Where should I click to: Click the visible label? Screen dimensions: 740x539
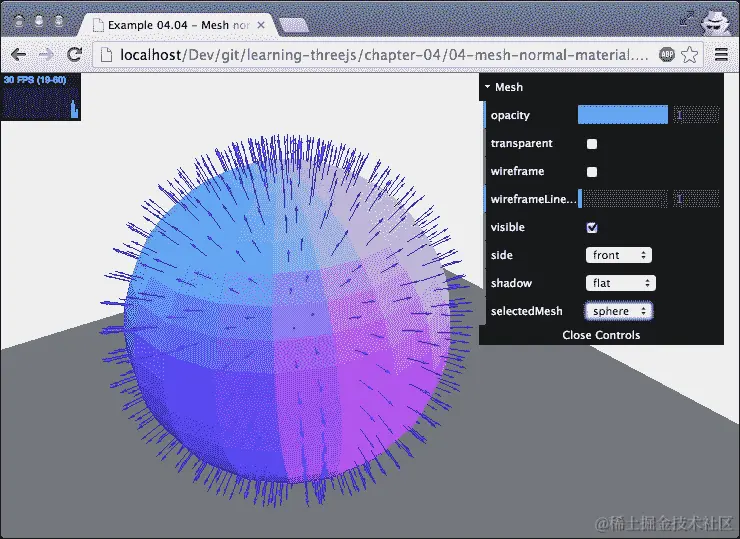pyautogui.click(x=507, y=227)
